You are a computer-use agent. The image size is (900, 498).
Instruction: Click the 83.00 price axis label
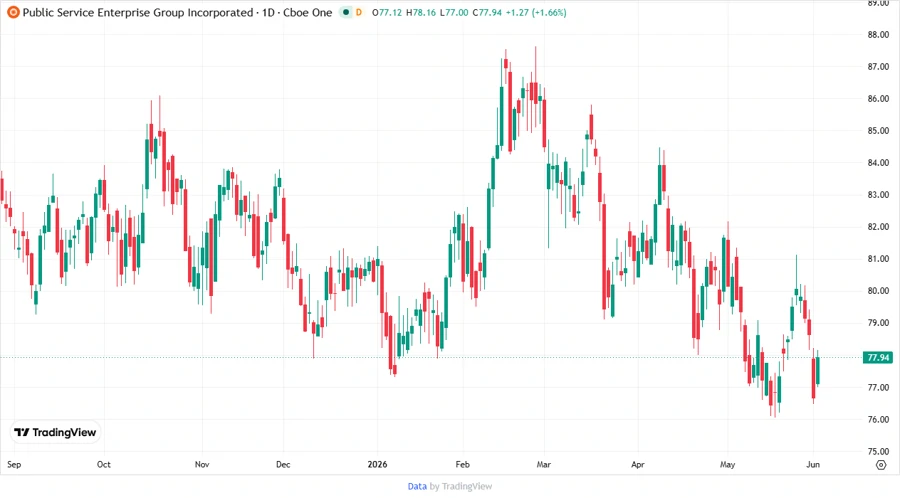[878, 195]
